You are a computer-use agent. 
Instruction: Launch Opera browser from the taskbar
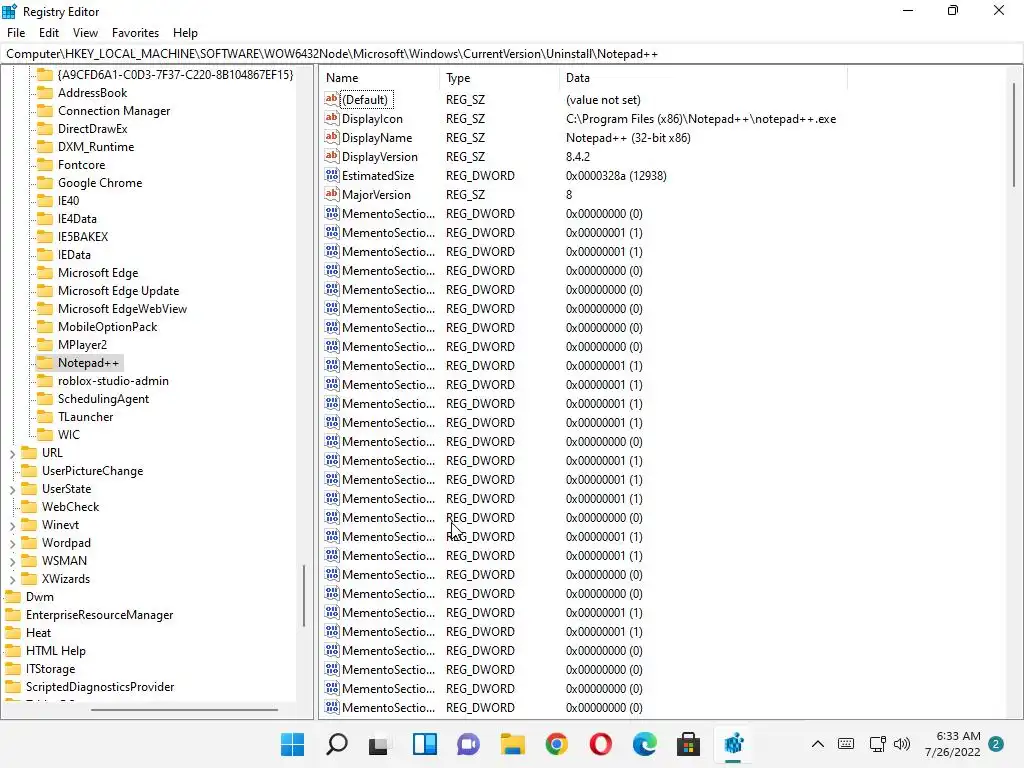point(600,744)
